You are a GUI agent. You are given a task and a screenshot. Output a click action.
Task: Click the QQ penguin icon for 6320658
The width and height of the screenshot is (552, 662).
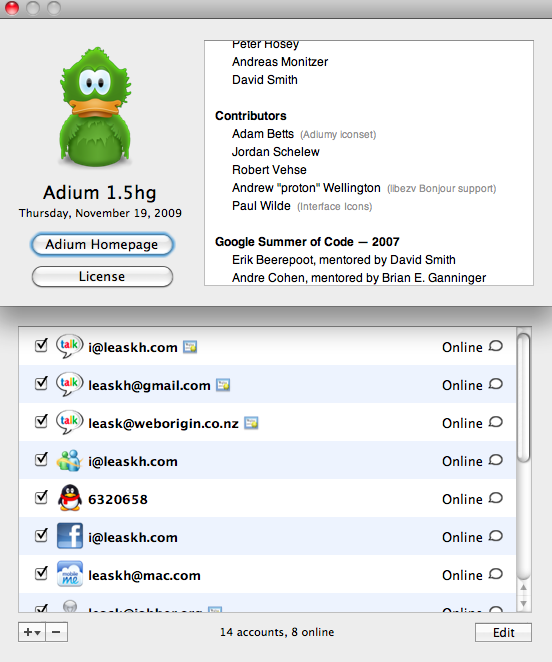coord(70,498)
